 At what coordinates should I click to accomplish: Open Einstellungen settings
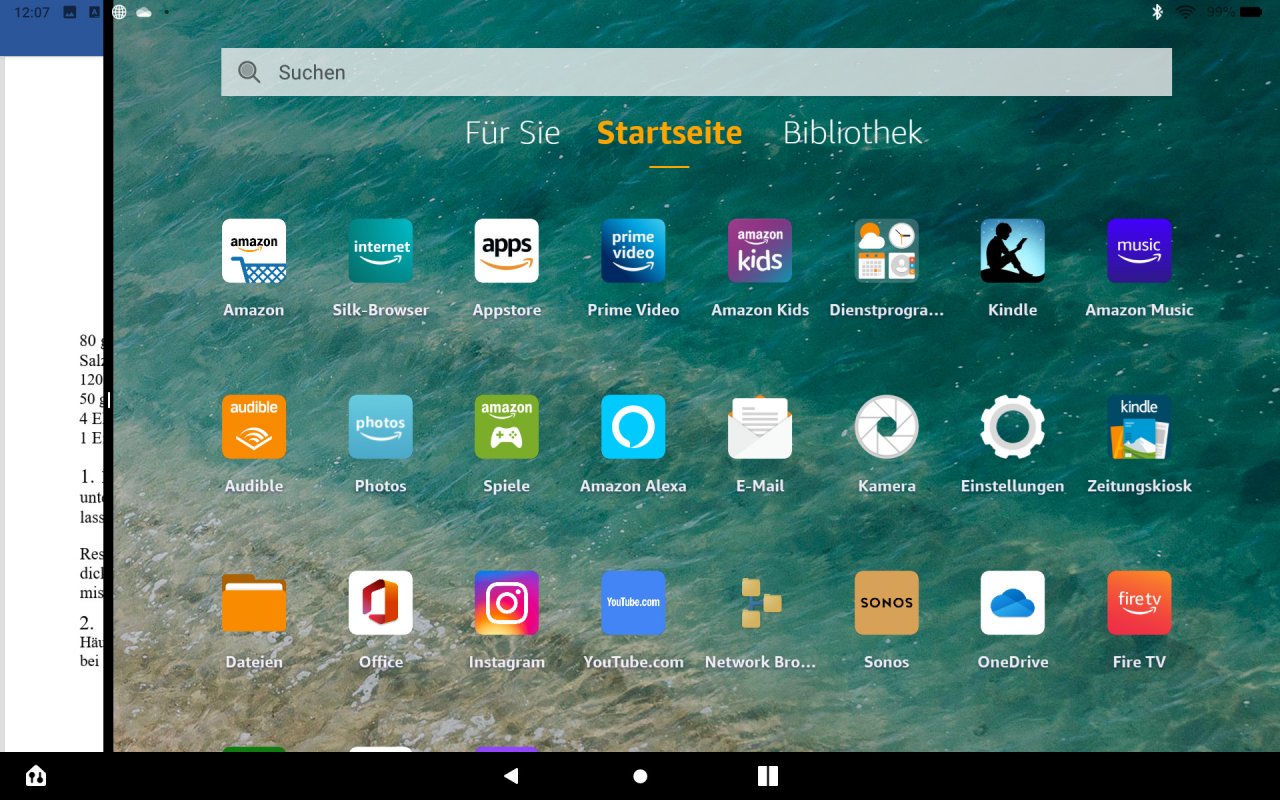click(x=1013, y=427)
